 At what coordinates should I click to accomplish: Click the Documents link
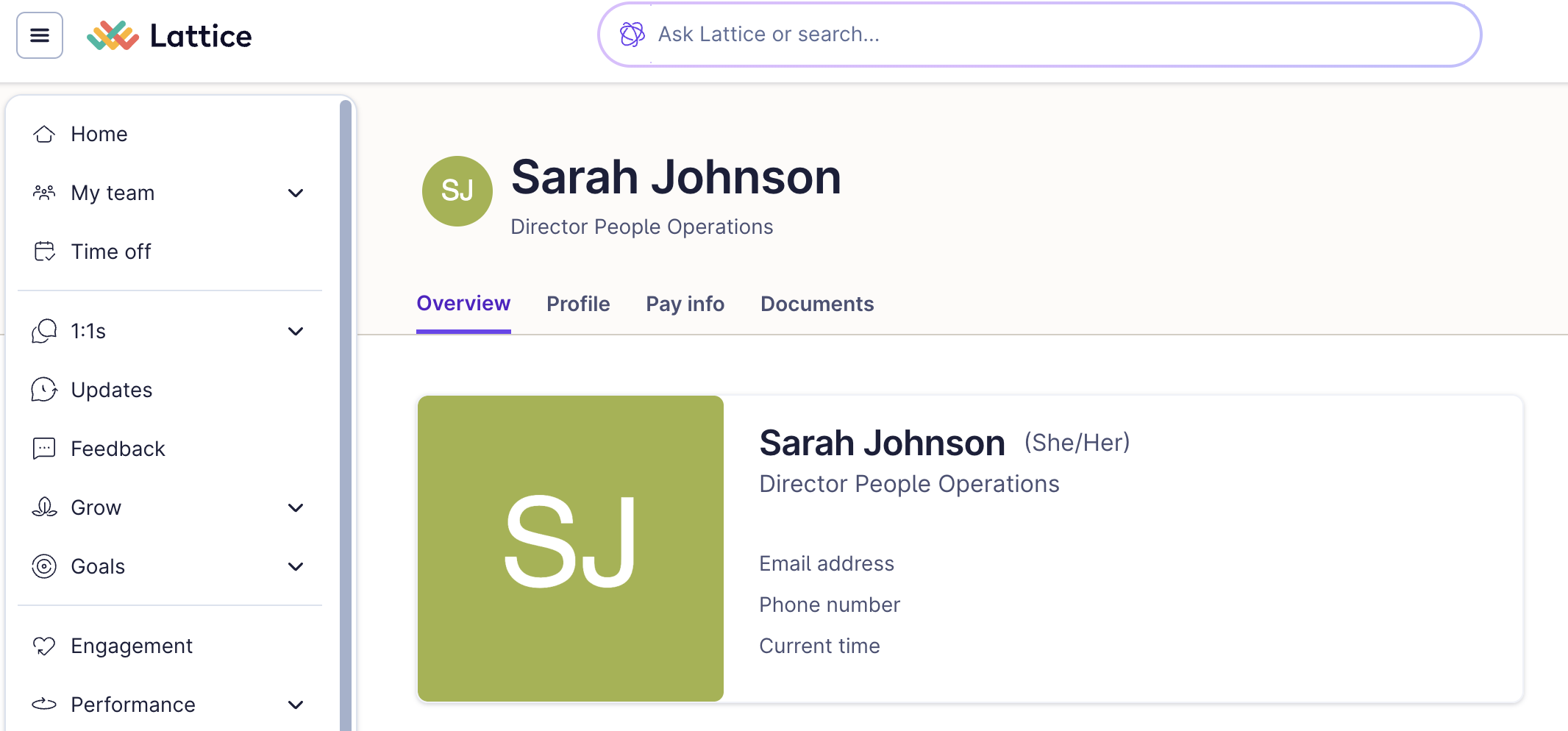[x=817, y=304]
